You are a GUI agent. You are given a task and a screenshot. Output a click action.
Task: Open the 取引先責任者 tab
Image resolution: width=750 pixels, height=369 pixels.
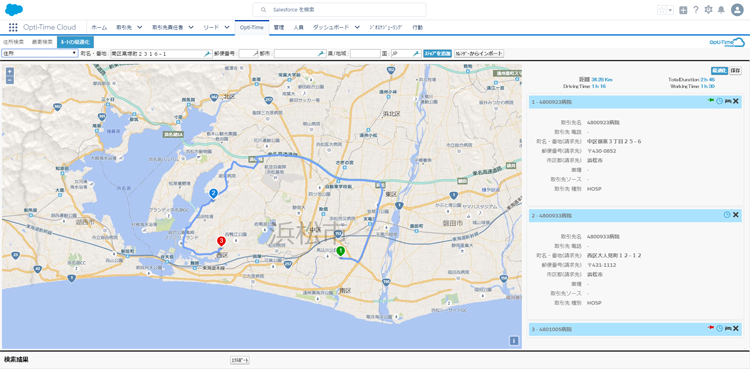coord(167,27)
